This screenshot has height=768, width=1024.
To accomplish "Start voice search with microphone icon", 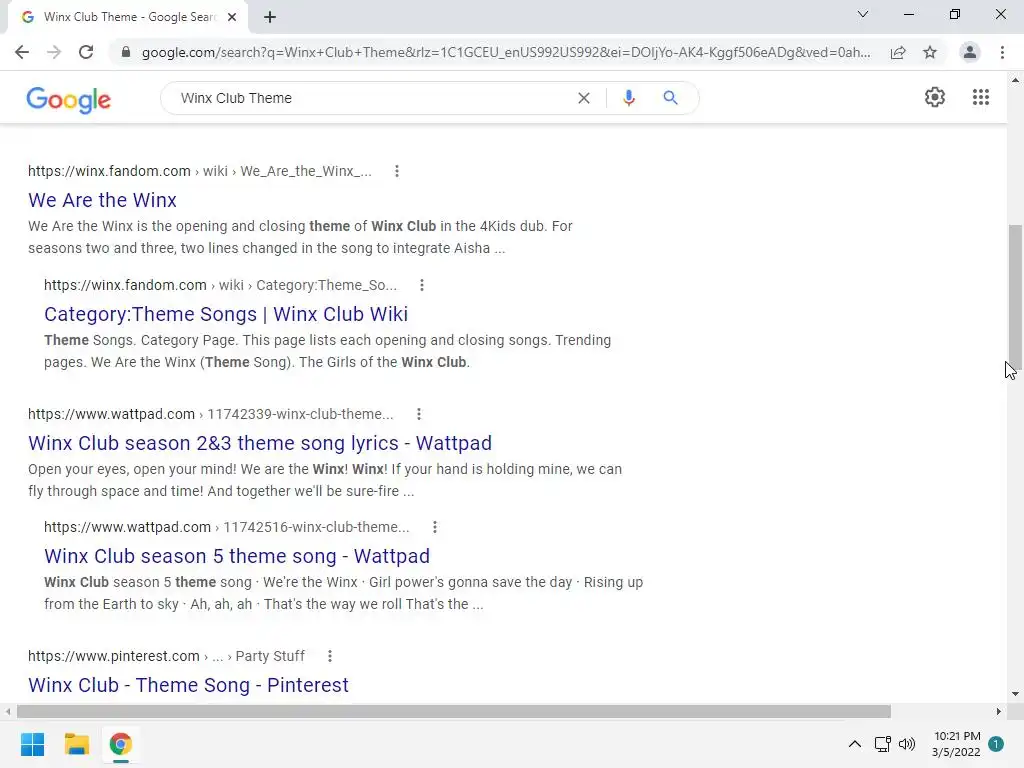I will pyautogui.click(x=628, y=98).
